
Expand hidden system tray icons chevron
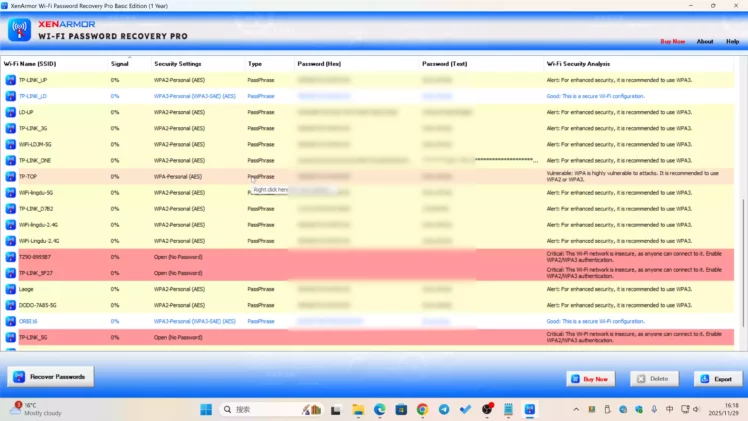coord(576,409)
